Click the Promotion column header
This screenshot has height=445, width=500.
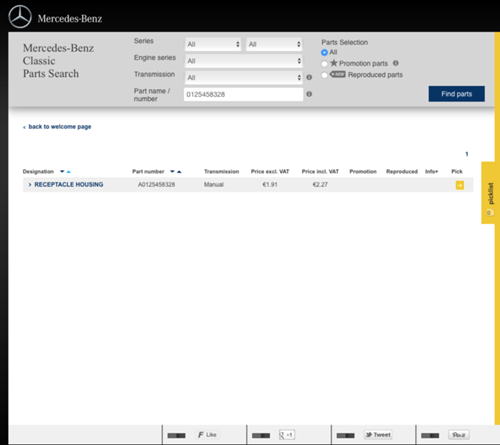pyautogui.click(x=363, y=172)
